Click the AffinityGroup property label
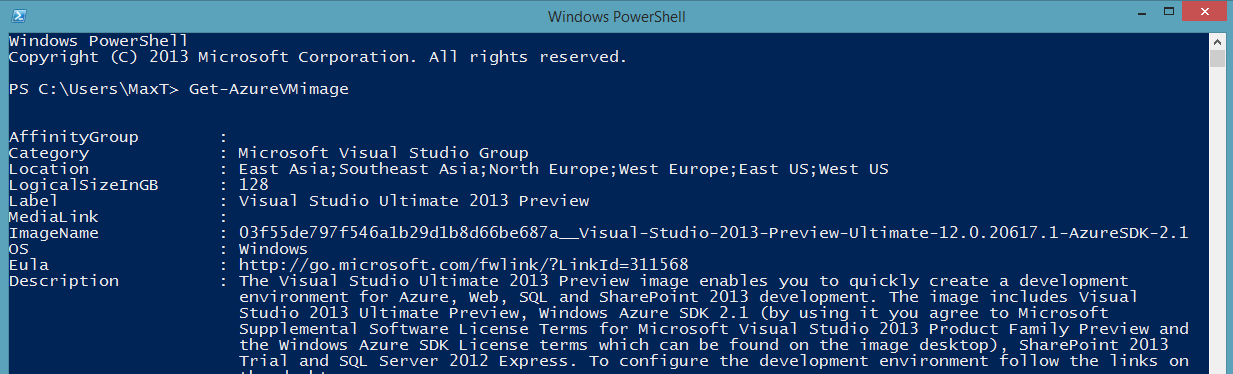This screenshot has height=374, width=1233. [x=74, y=137]
